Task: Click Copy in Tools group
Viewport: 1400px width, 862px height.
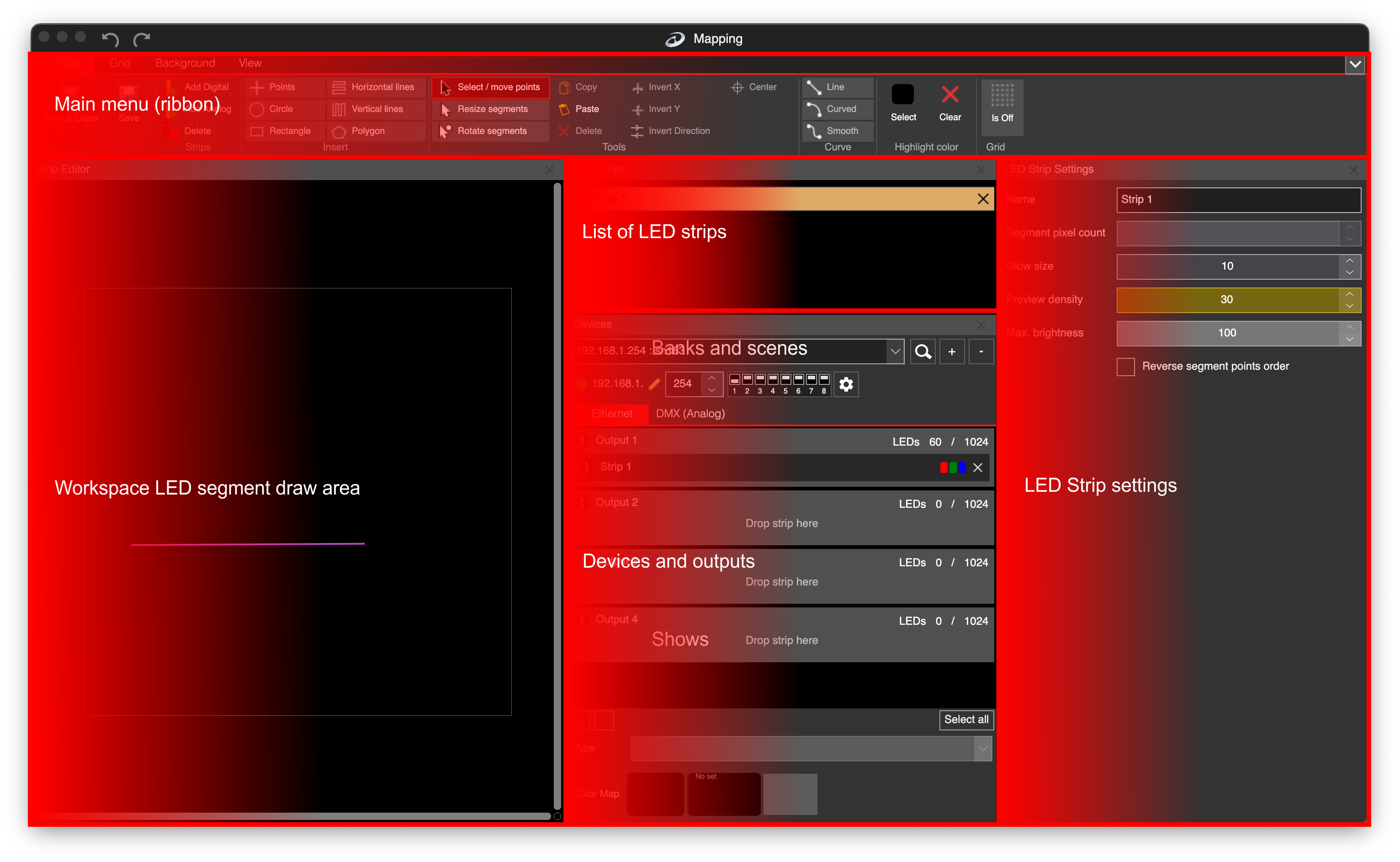Action: [578, 87]
